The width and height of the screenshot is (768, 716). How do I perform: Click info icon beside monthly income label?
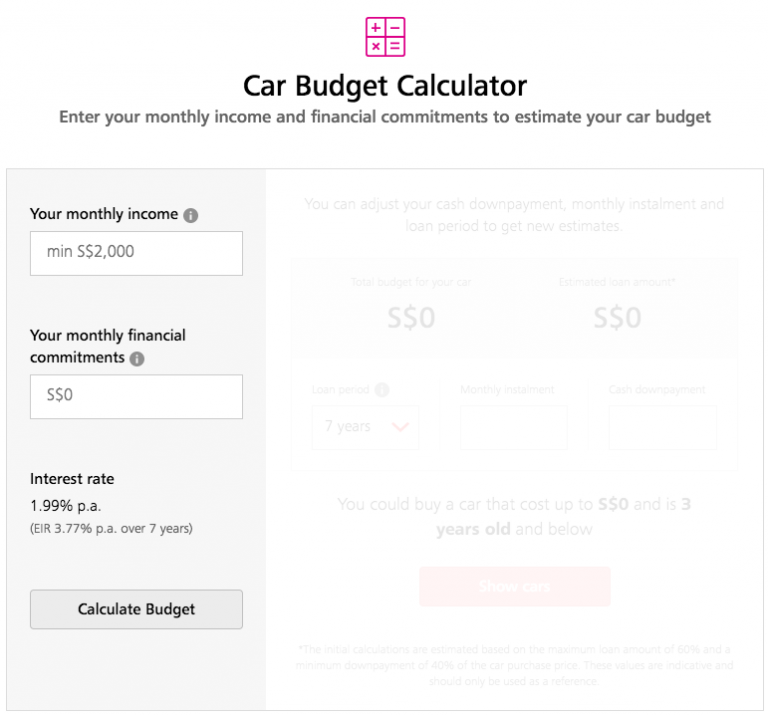click(191, 215)
